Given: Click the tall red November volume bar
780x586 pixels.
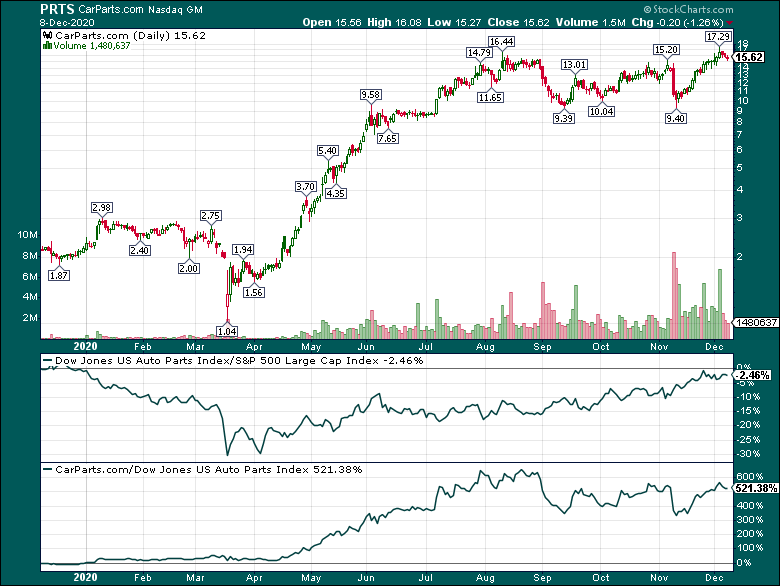Looking at the screenshot, I should (x=674, y=295).
